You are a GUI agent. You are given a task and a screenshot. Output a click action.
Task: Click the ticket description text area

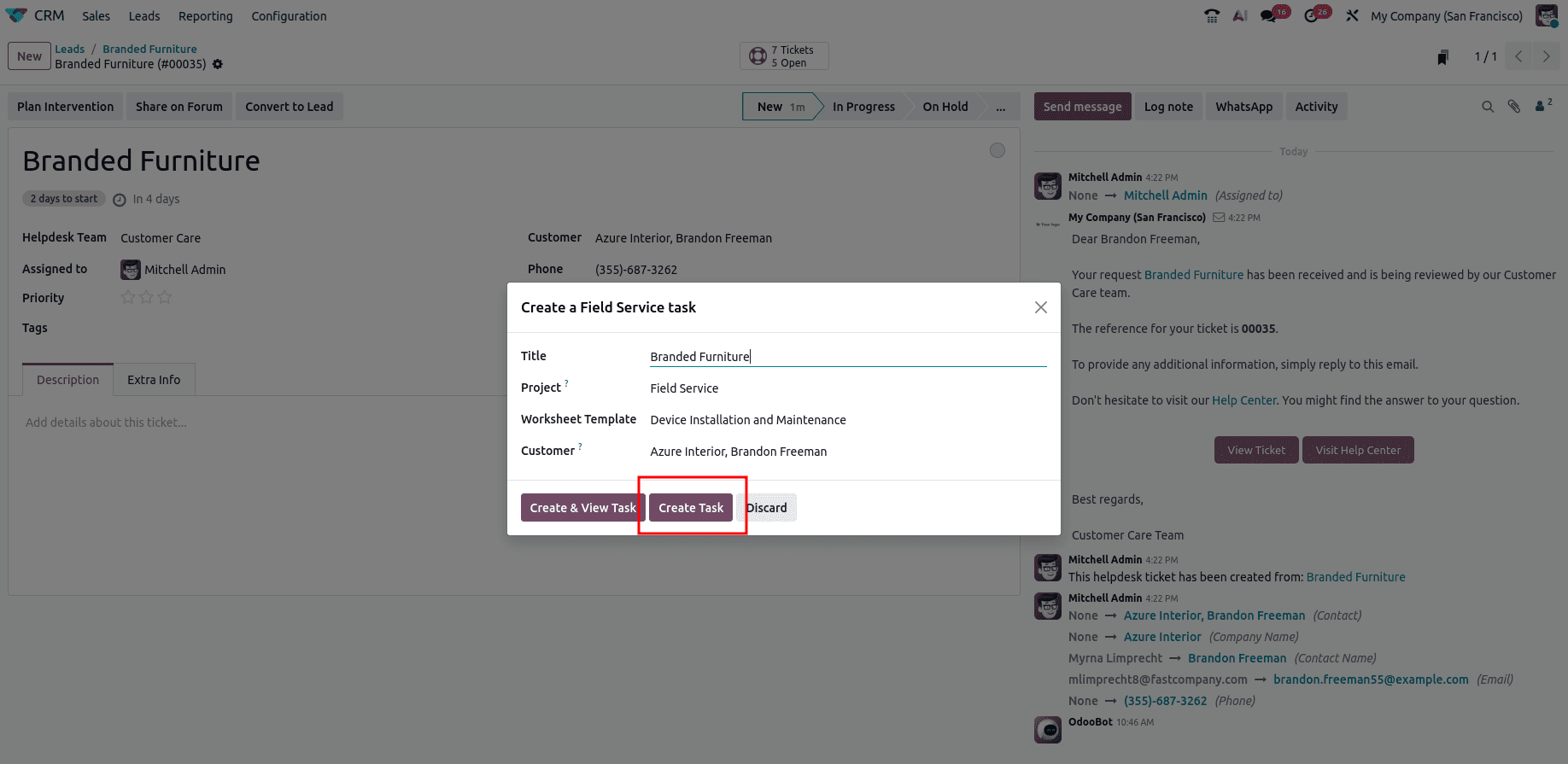[514, 423]
